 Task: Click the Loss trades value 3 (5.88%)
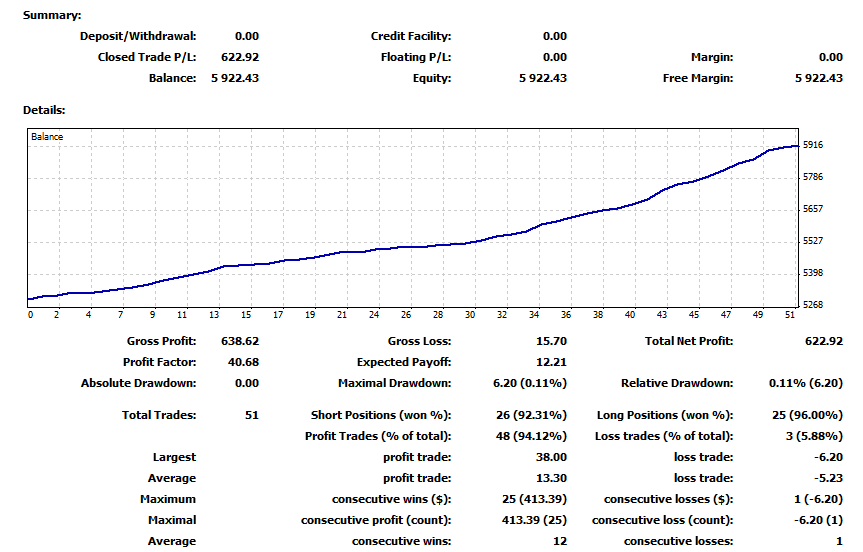point(814,436)
